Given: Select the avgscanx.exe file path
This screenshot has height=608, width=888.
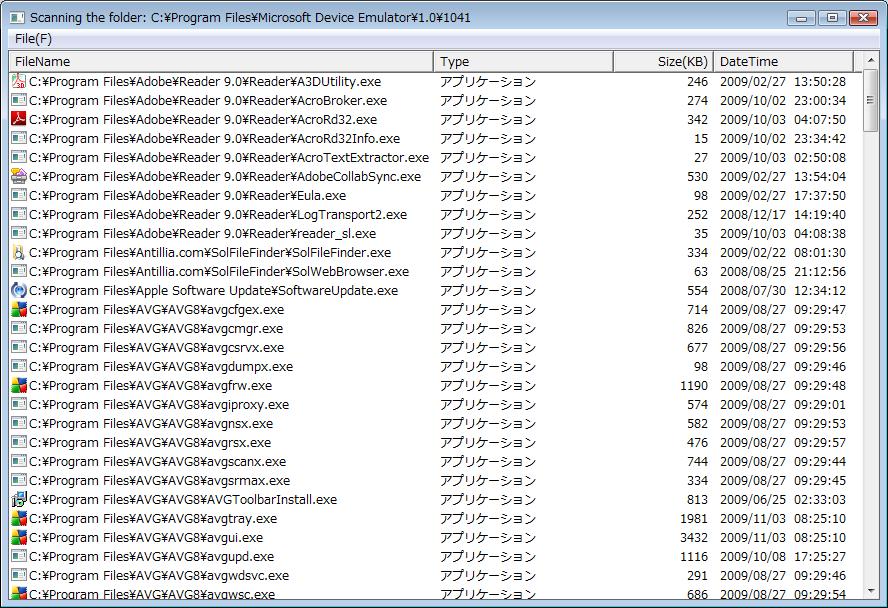Looking at the screenshot, I should 157,461.
